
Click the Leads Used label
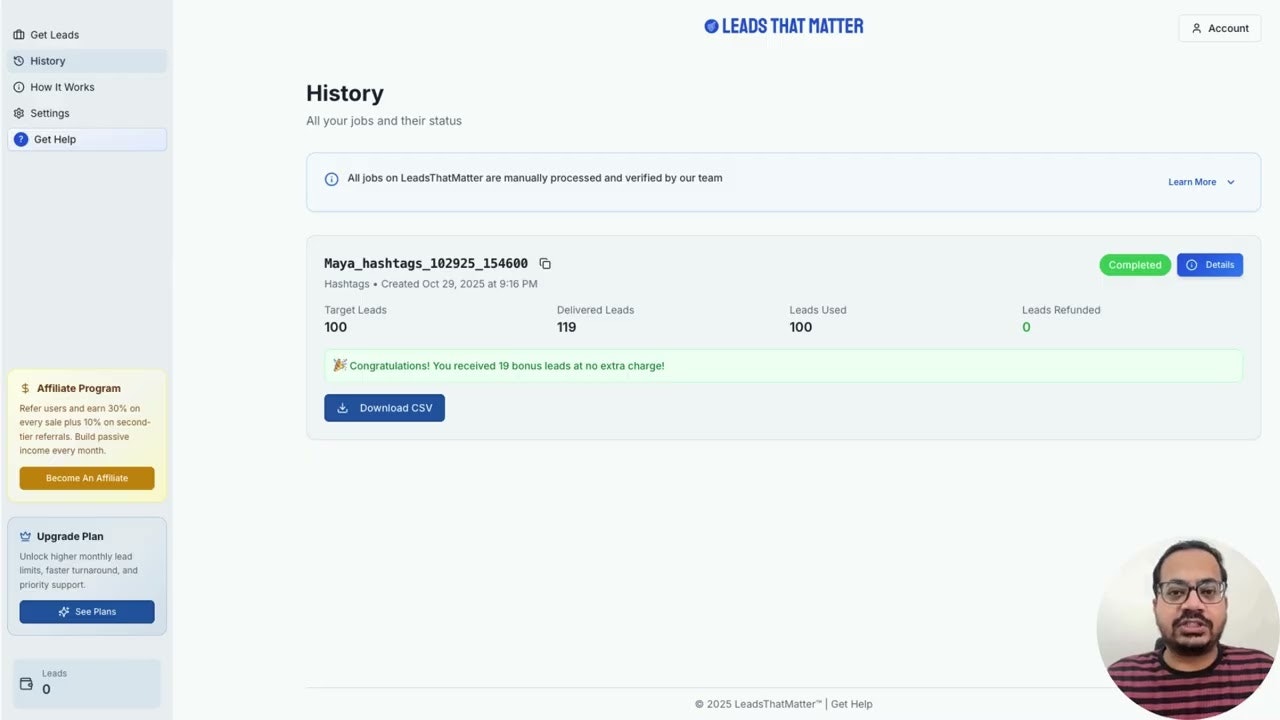818,310
